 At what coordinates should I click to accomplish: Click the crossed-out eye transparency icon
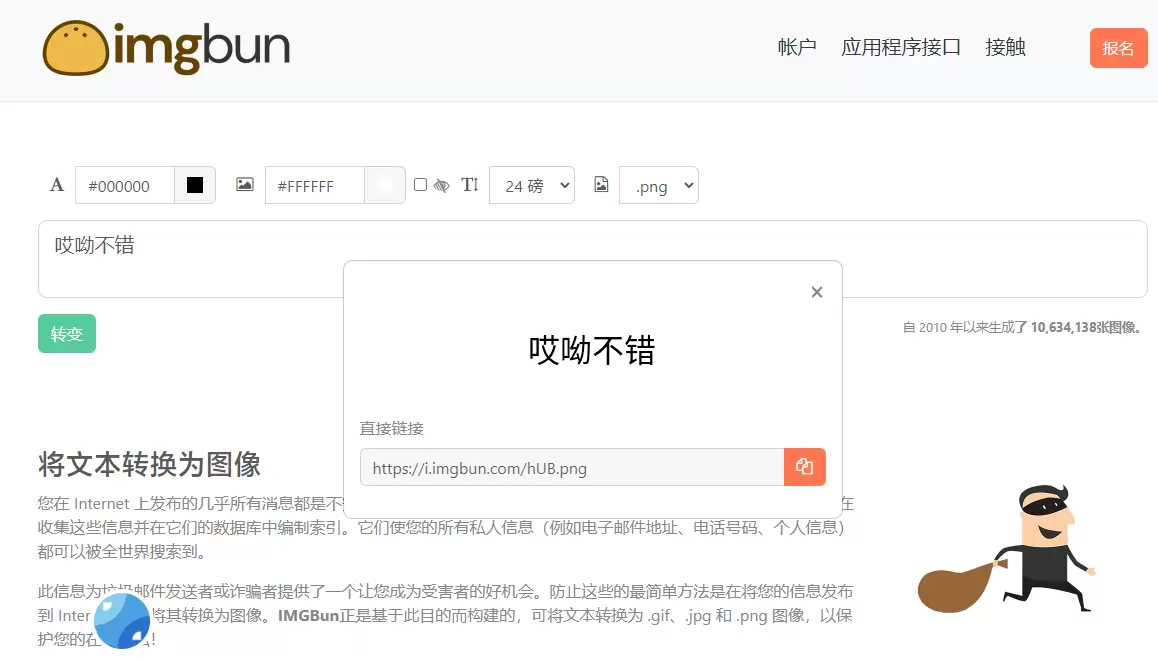pos(442,185)
